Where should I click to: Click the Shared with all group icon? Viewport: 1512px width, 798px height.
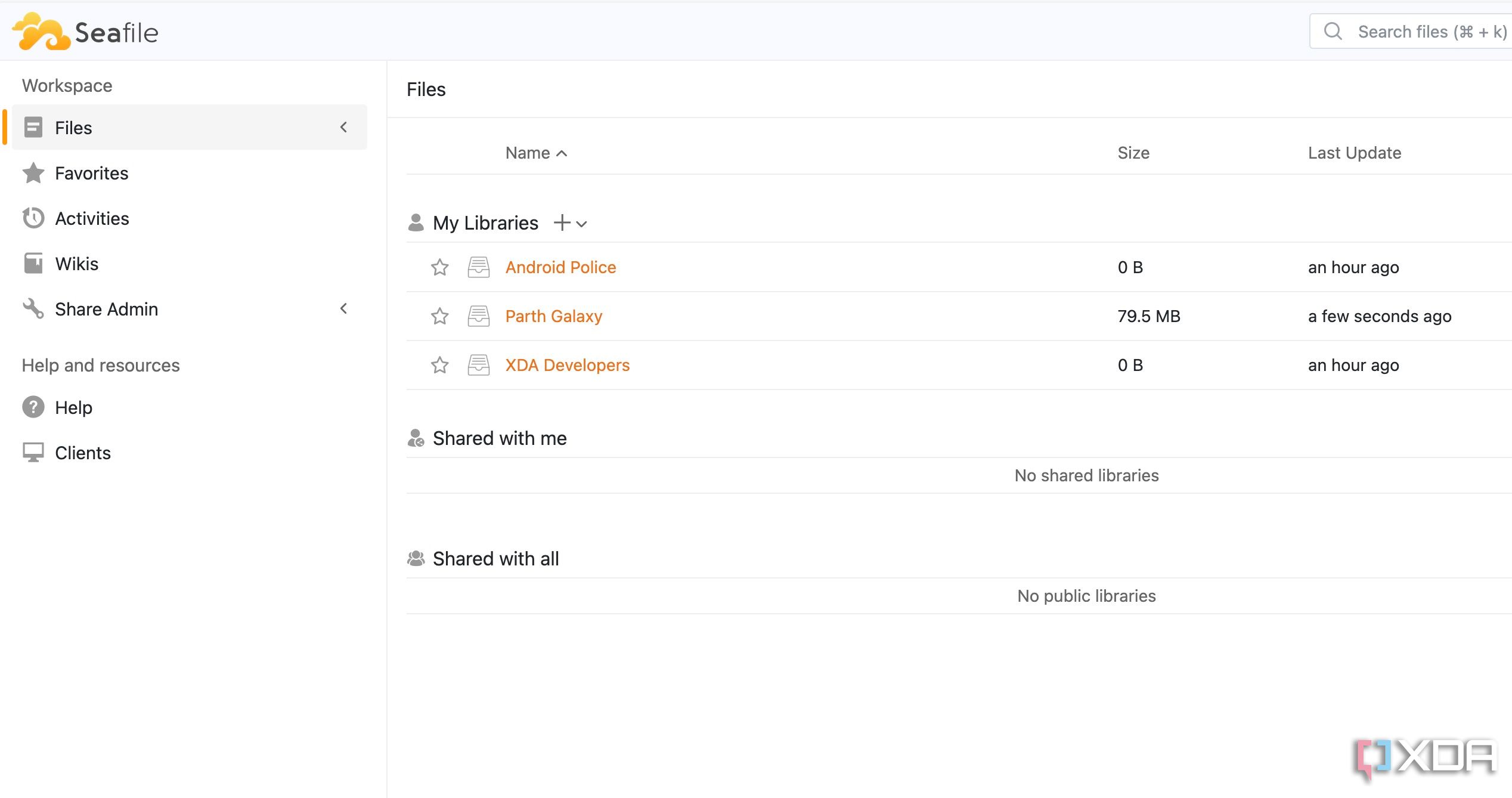416,558
